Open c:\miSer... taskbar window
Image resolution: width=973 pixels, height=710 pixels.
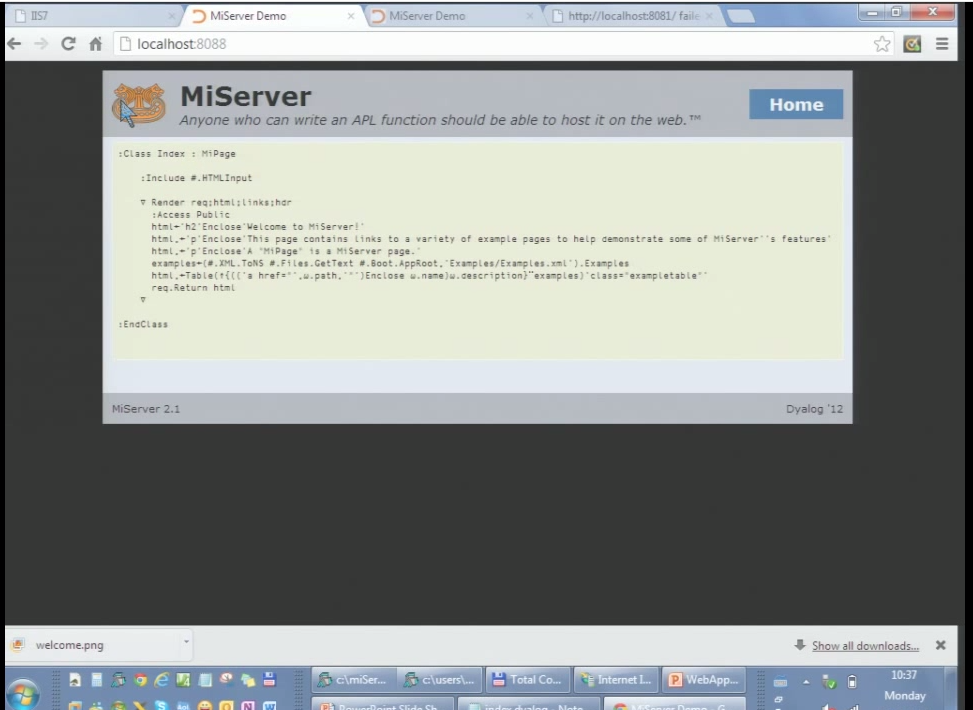pos(353,680)
